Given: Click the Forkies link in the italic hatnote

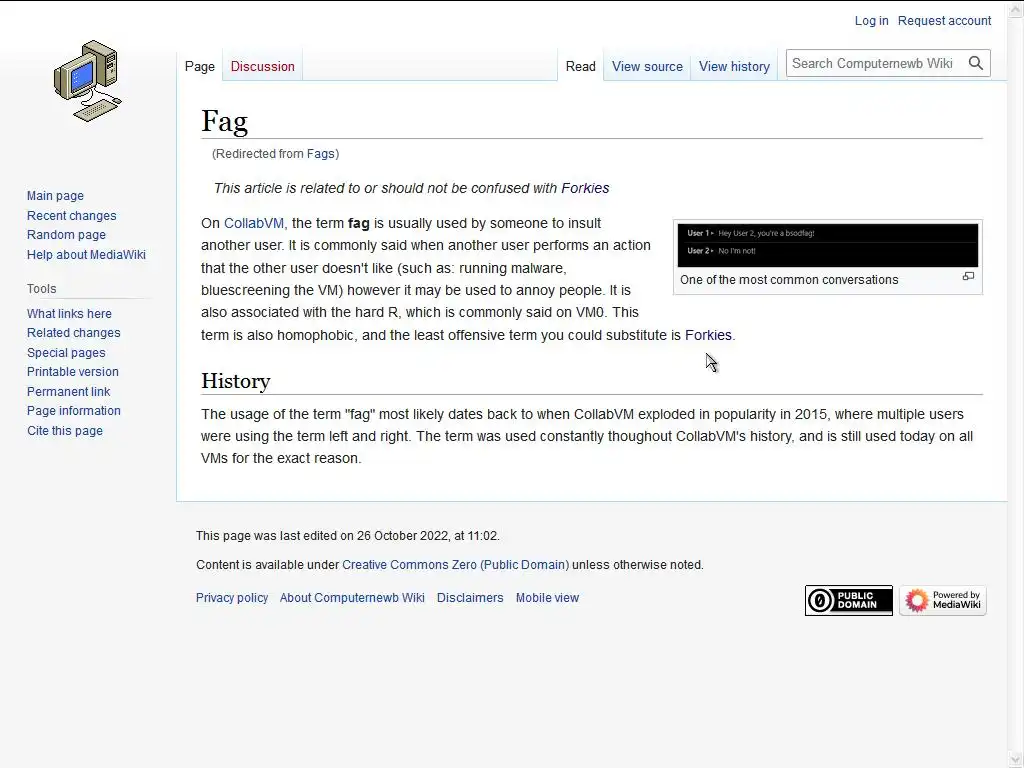Looking at the screenshot, I should (x=585, y=188).
